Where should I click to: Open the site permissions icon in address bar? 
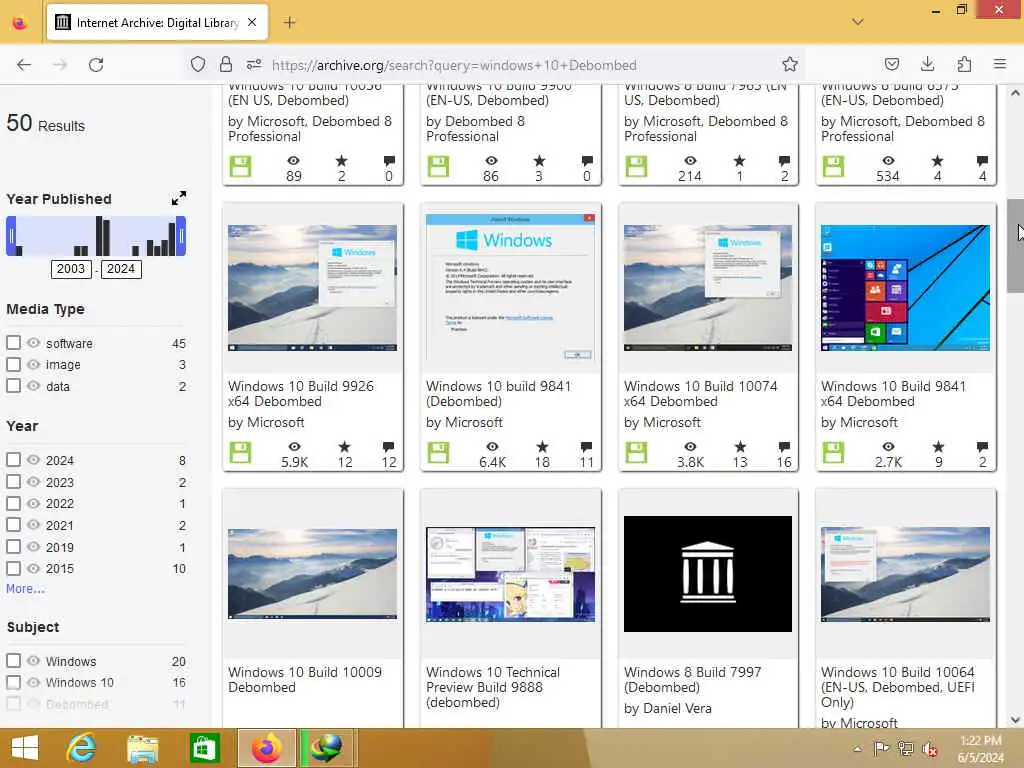point(254,65)
